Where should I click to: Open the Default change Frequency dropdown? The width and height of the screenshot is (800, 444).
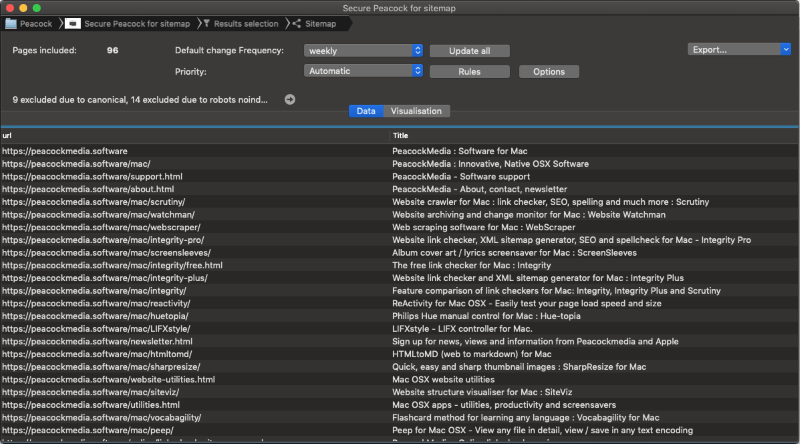coord(364,50)
